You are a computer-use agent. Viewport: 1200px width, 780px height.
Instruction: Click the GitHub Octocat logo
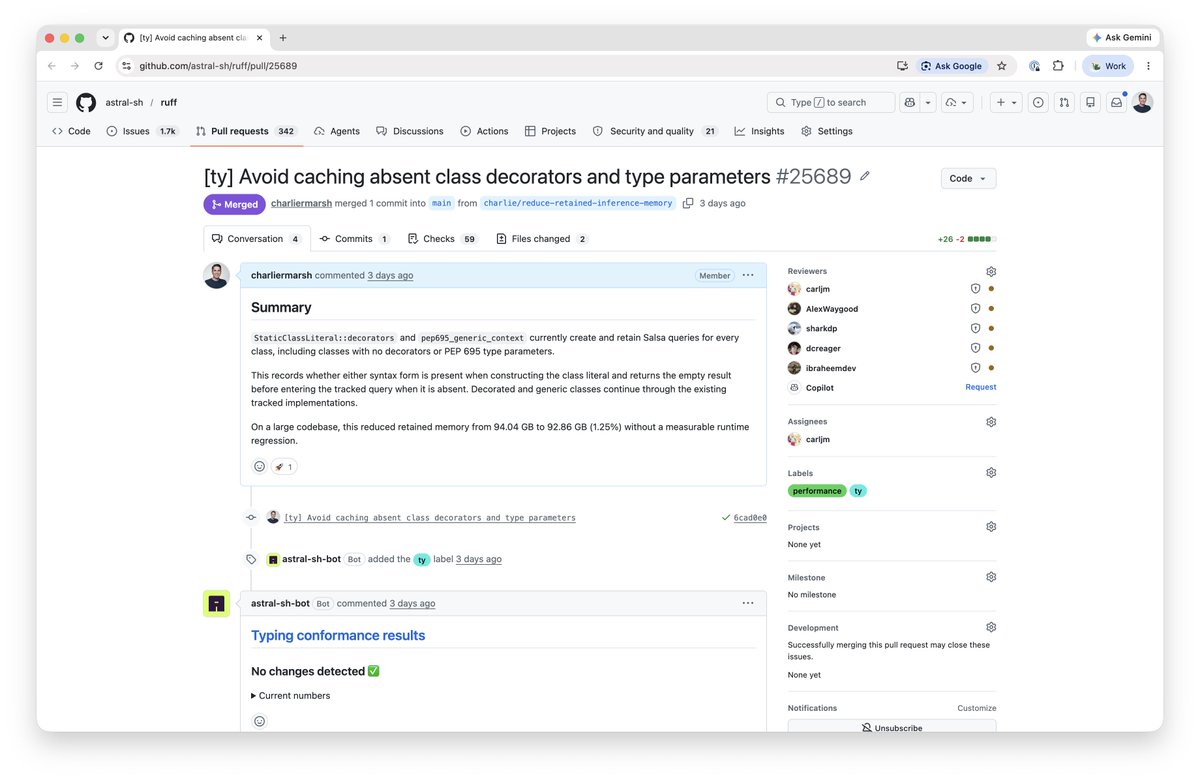[86, 102]
